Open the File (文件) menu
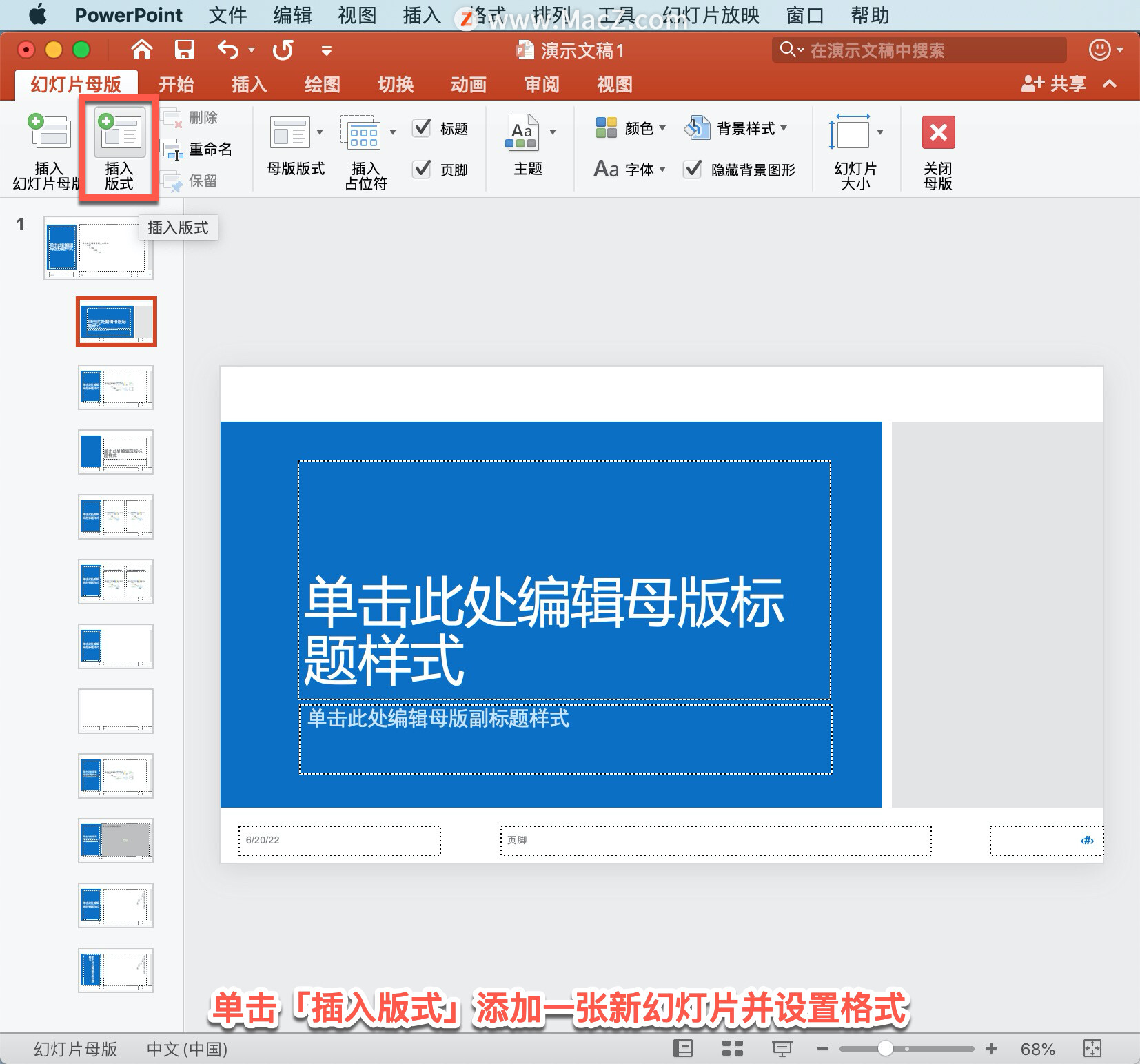The image size is (1140, 1064). [x=227, y=14]
